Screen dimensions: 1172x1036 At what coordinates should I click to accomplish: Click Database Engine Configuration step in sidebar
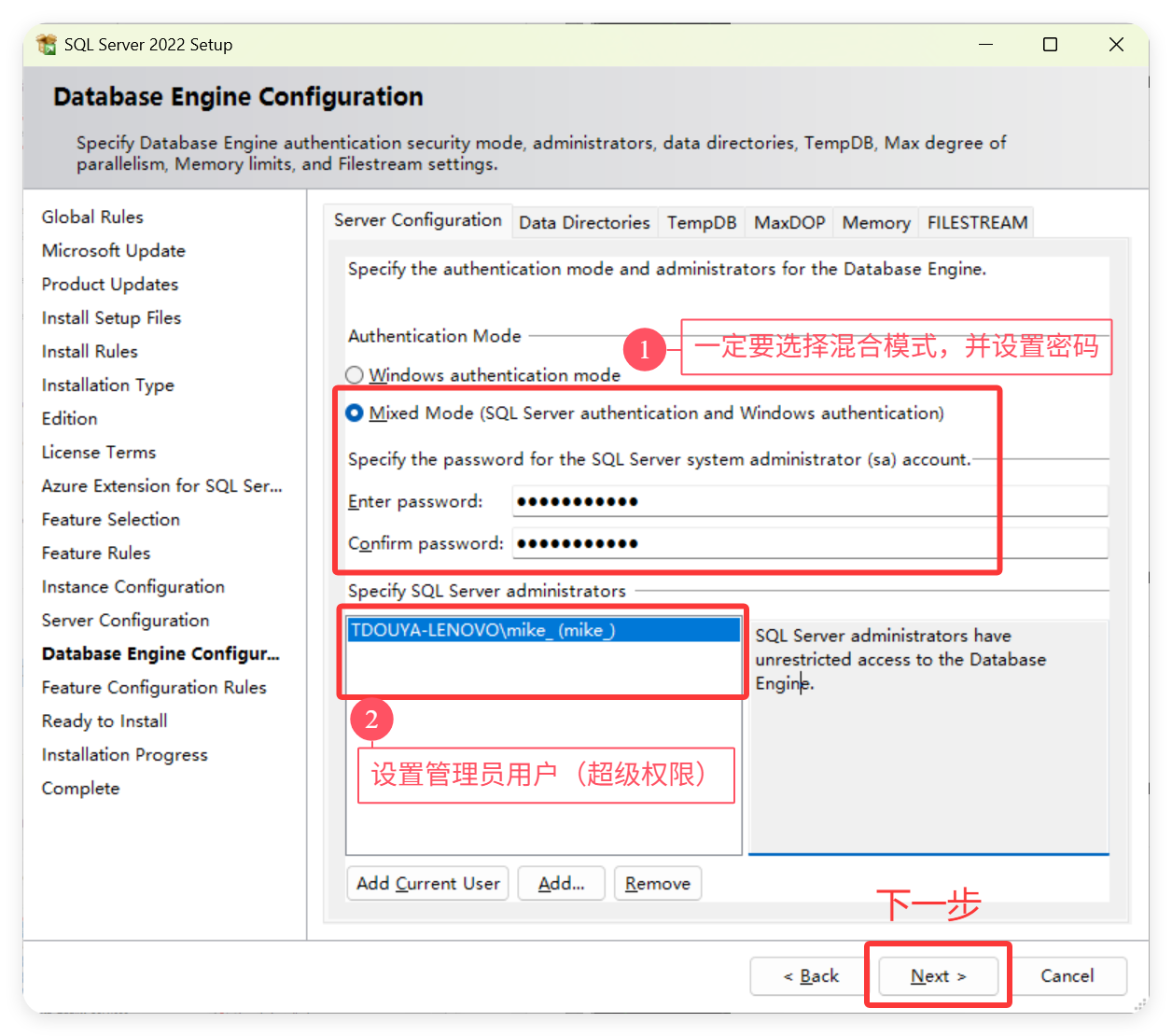click(160, 653)
